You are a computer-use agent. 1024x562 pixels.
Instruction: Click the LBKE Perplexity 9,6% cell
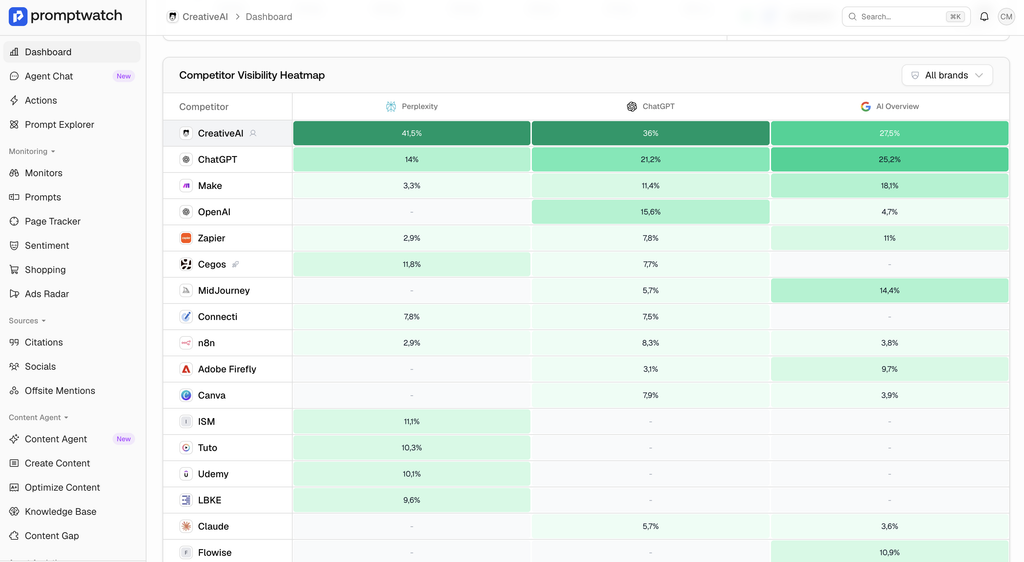411,500
